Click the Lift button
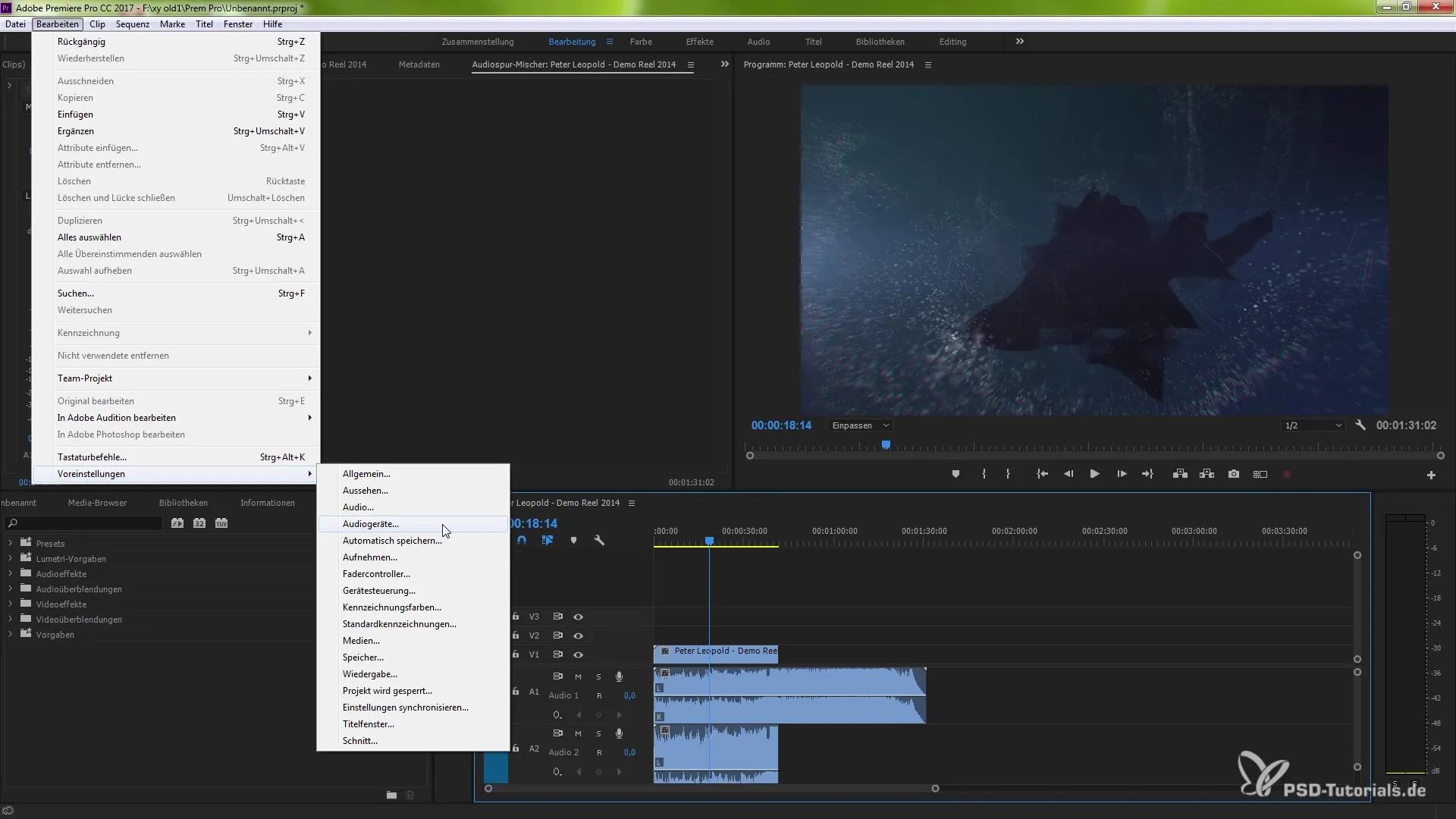Viewport: 1456px width, 819px height. 1180,474
